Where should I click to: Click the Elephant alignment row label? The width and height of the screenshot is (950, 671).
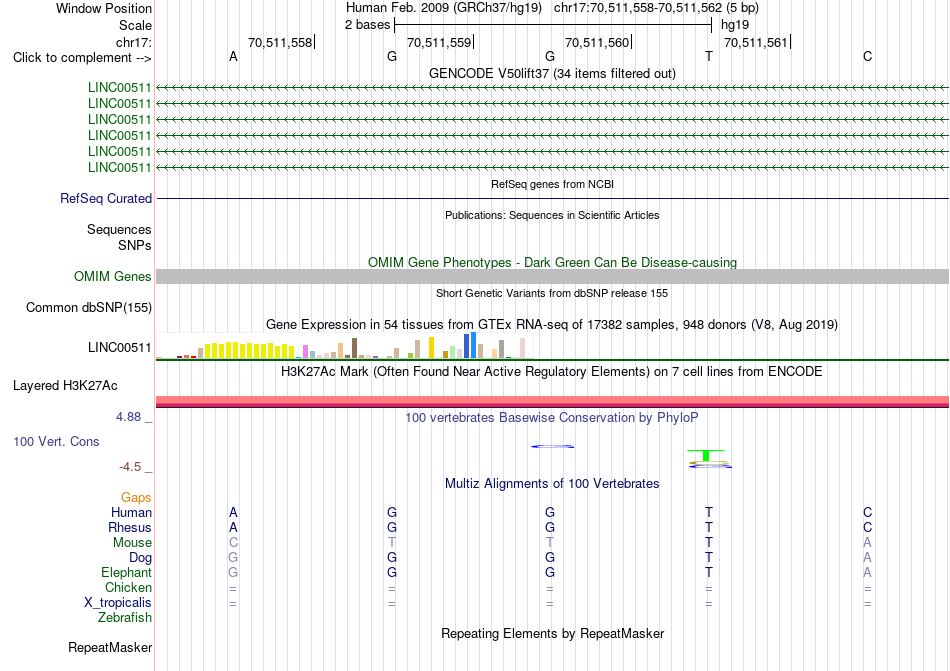click(x=127, y=572)
